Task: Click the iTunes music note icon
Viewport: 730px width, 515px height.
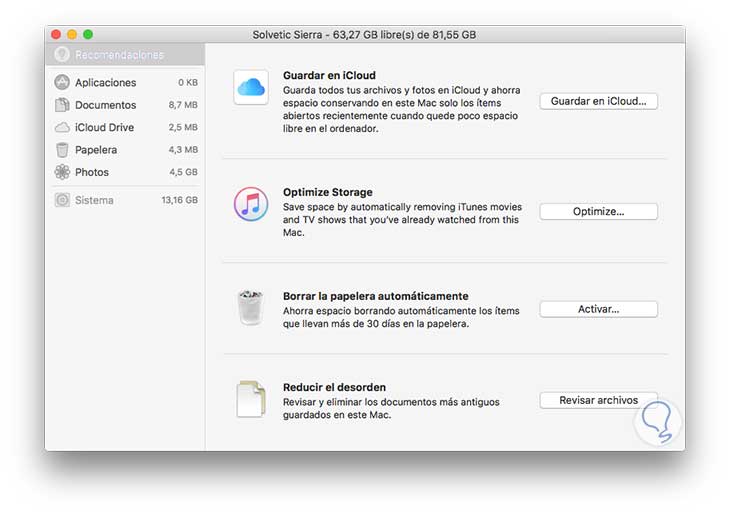Action: point(250,204)
